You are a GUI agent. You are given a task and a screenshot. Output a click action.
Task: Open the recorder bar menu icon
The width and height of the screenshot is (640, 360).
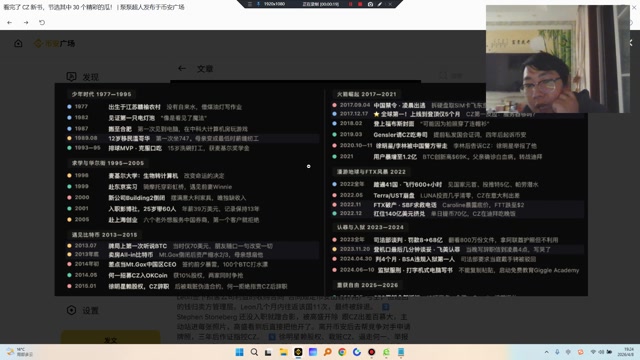(250, 4)
